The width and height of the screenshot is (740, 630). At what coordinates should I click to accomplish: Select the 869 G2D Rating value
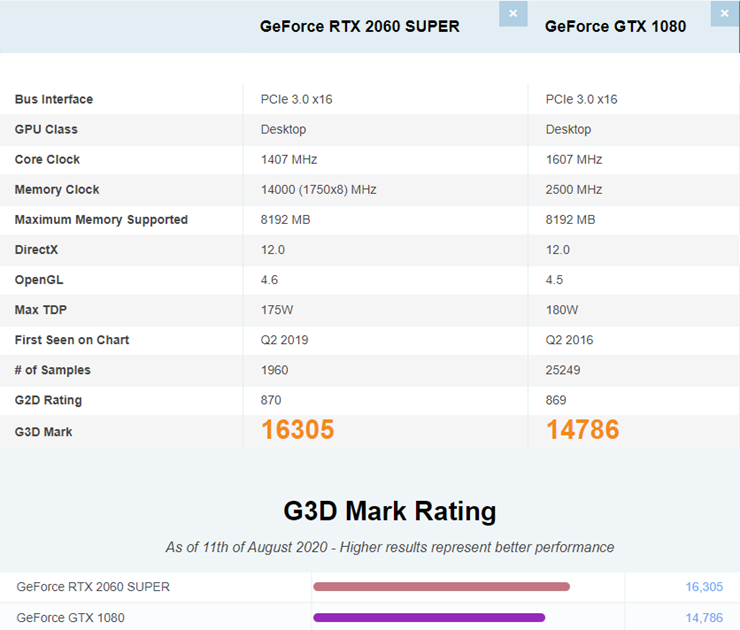click(x=556, y=400)
